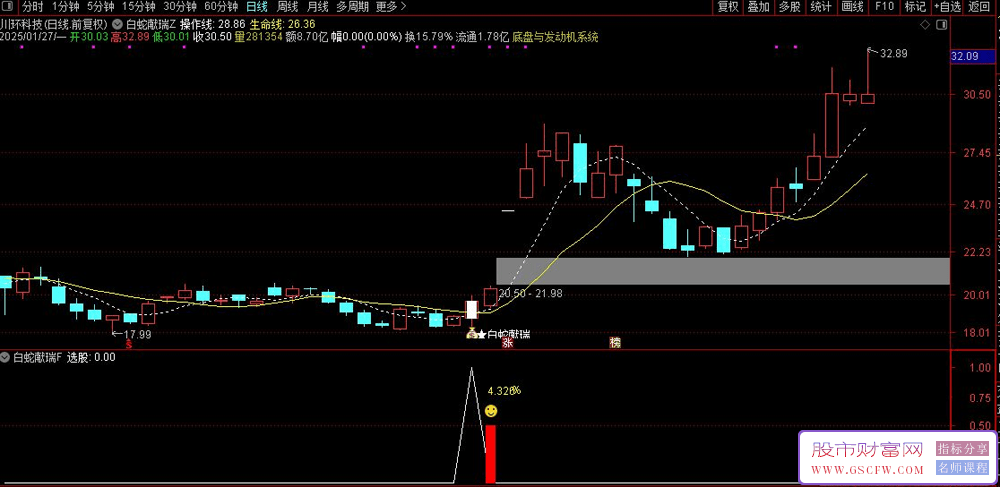
Task: Add stock with +自选 button
Action: point(948,7)
